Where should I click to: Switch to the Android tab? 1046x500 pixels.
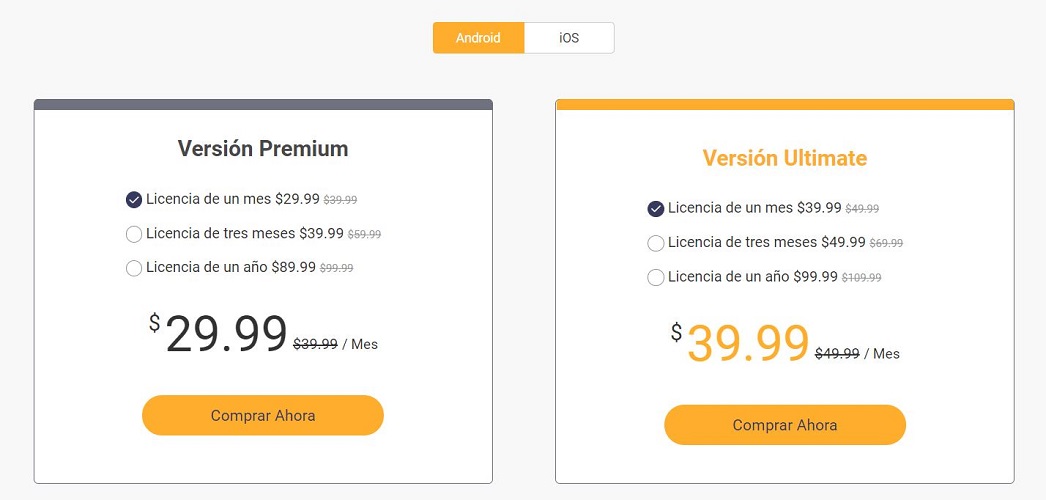pos(478,38)
